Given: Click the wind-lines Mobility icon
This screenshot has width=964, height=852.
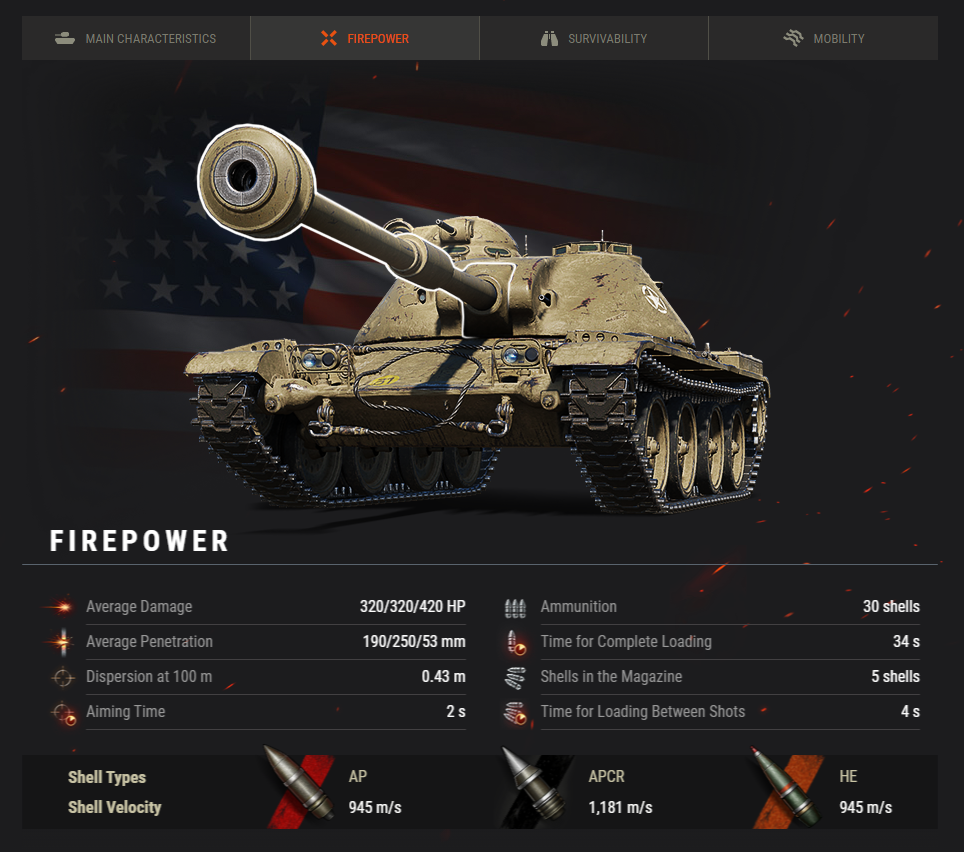Looking at the screenshot, I should (793, 38).
